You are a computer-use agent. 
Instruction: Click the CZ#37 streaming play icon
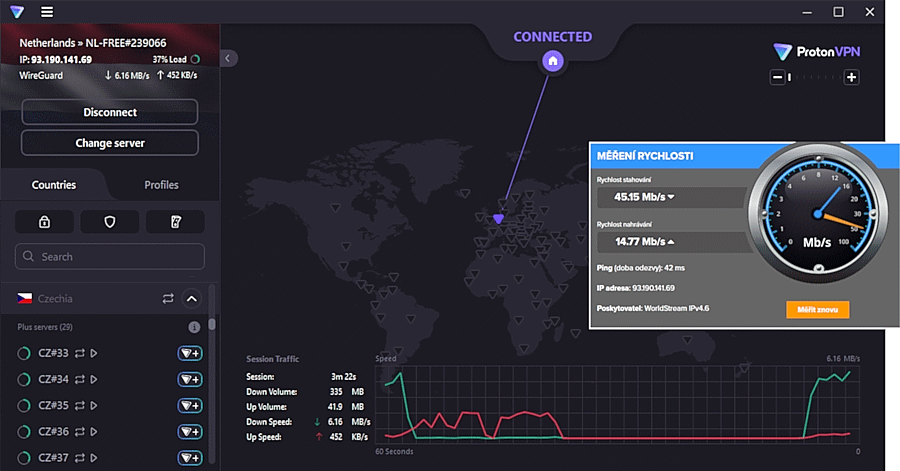(x=94, y=458)
